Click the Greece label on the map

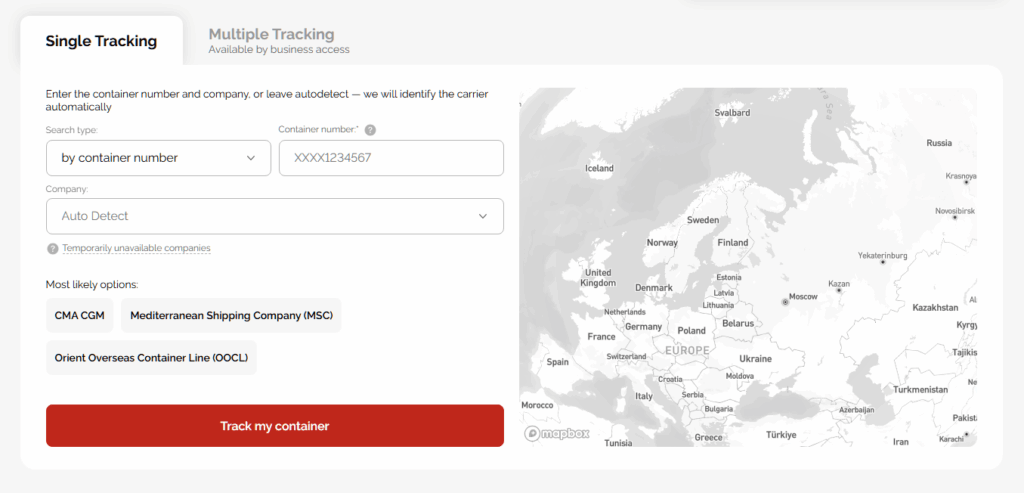709,437
